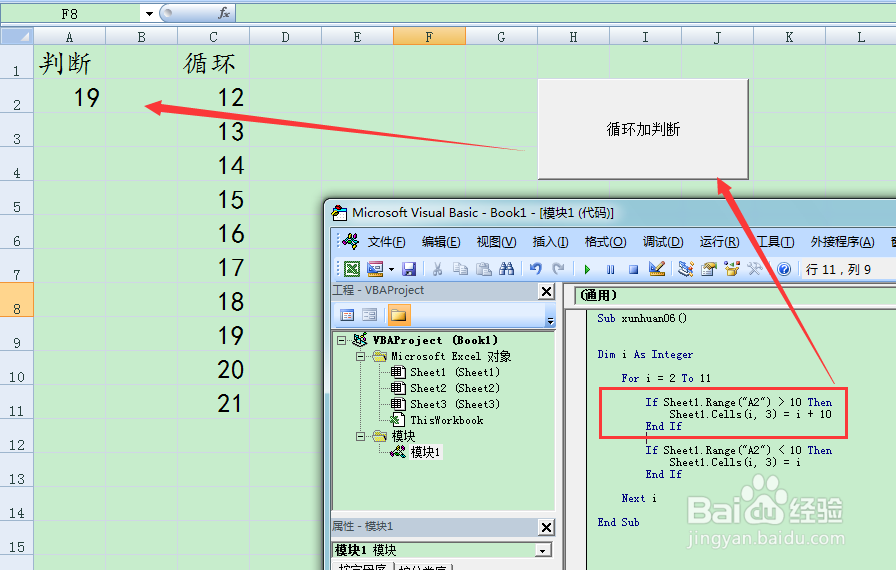896x570 pixels.
Task: Open the 模块1 模块 properties dropdown
Action: [543, 551]
